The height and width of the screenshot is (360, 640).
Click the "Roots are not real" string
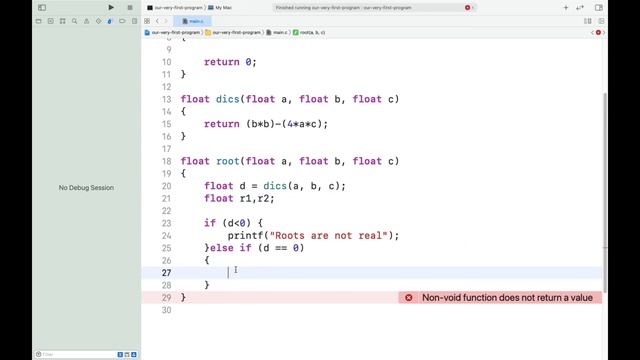click(329, 236)
